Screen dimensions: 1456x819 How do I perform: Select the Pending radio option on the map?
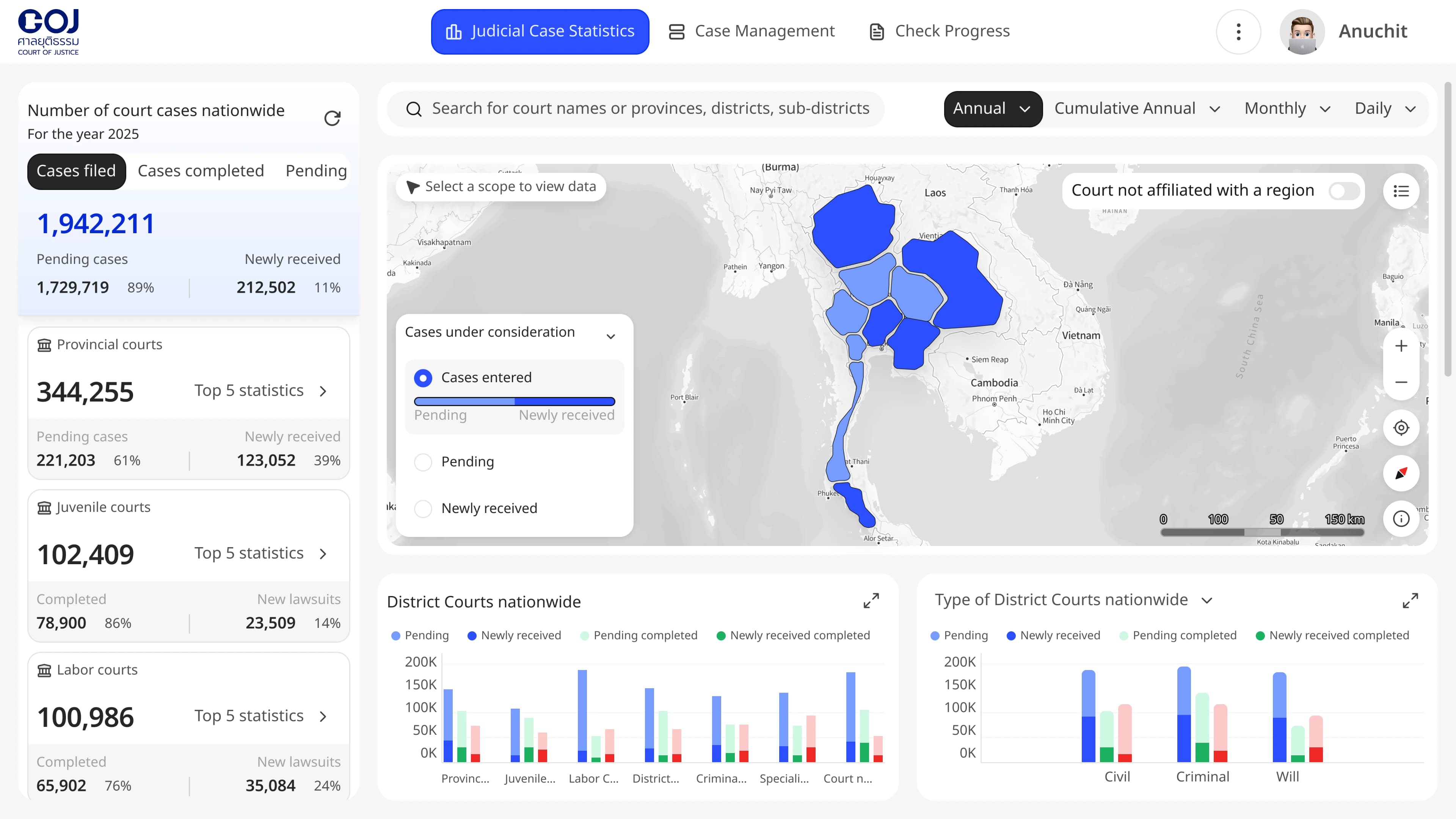(423, 462)
